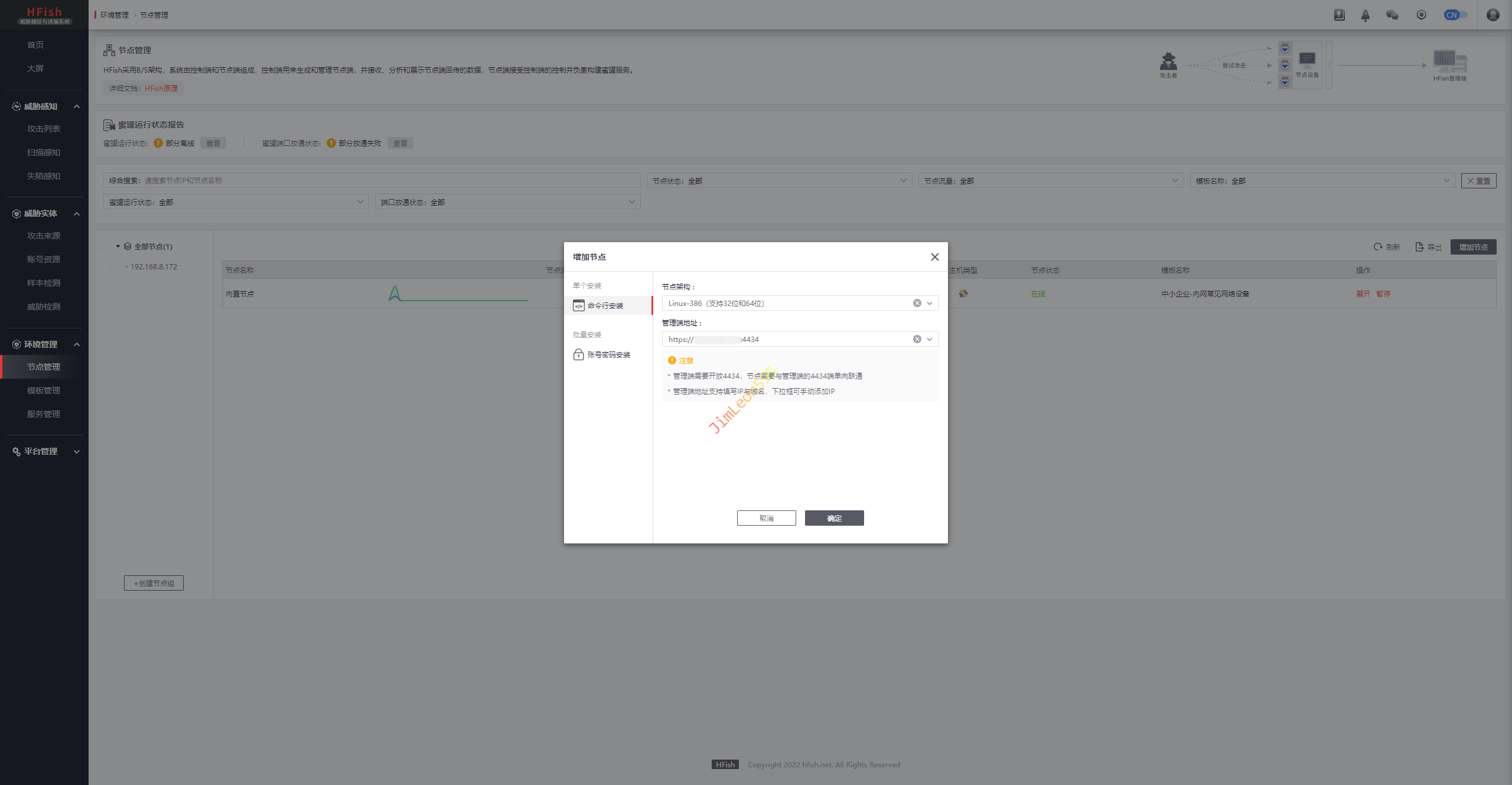The height and width of the screenshot is (785, 1512).
Task: Toggle the CN language switch
Action: [x=1455, y=15]
